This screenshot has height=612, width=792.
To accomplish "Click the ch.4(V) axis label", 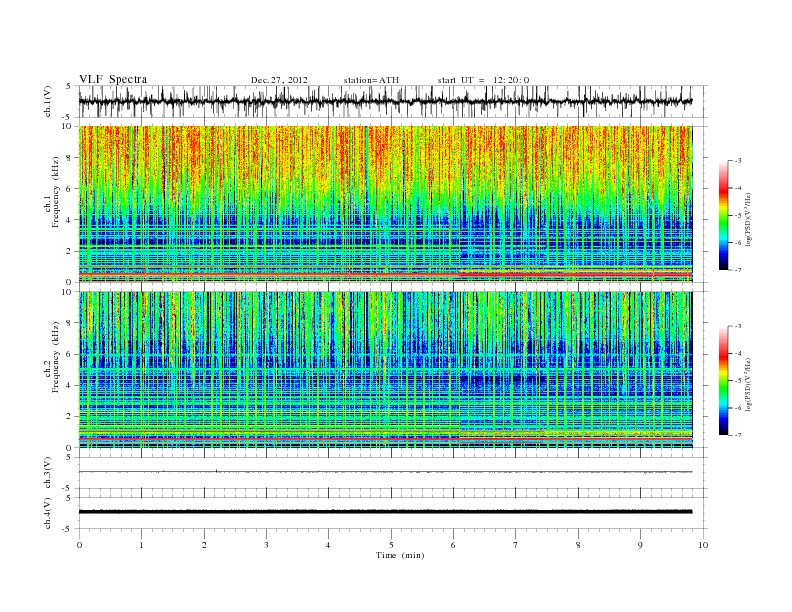I will 48,513.
